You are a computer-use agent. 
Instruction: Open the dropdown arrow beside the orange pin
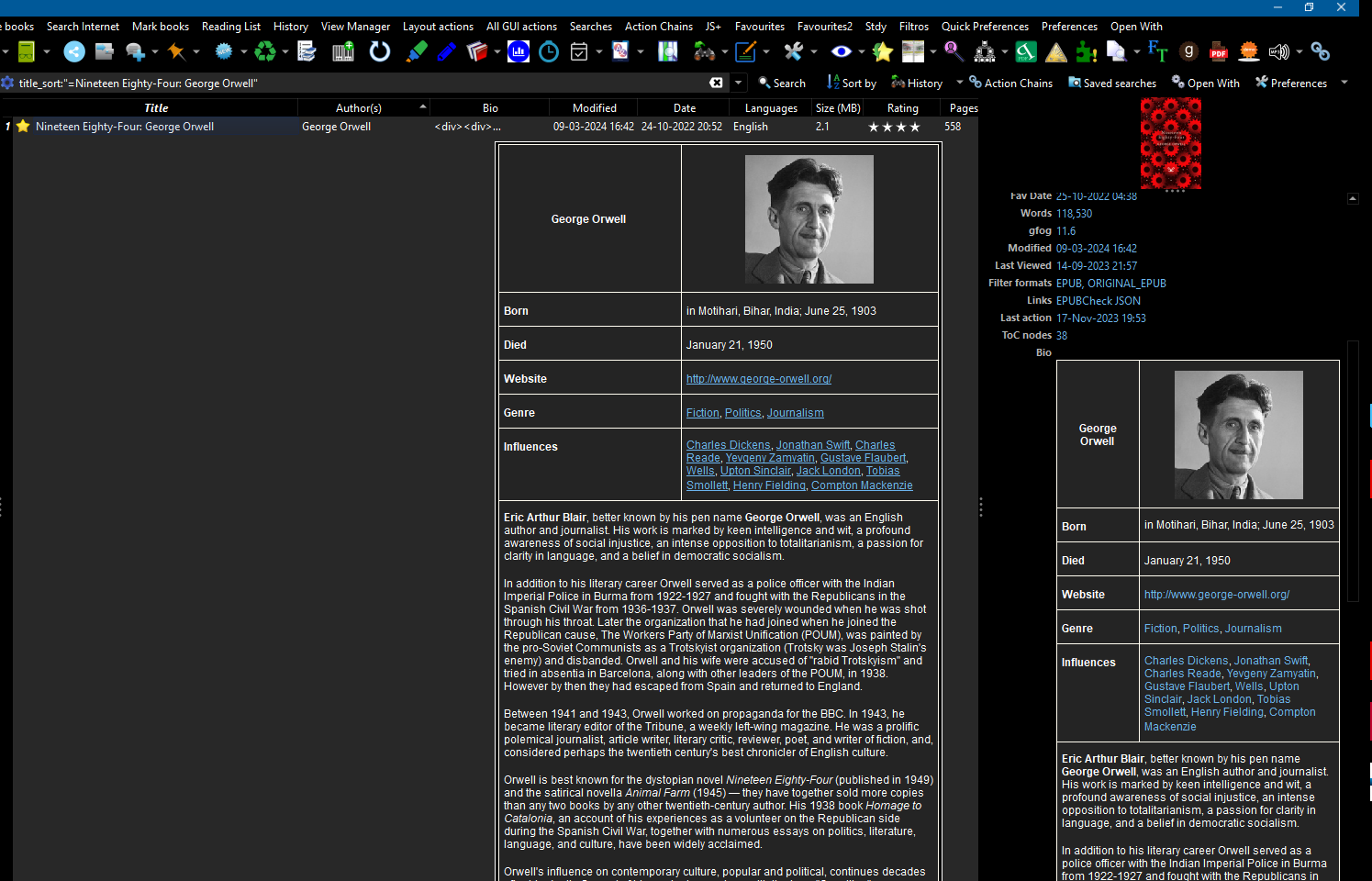196,52
